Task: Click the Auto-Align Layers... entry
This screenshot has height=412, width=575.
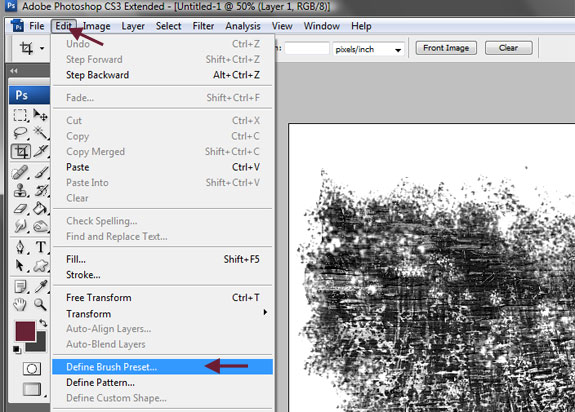Action: point(163,328)
